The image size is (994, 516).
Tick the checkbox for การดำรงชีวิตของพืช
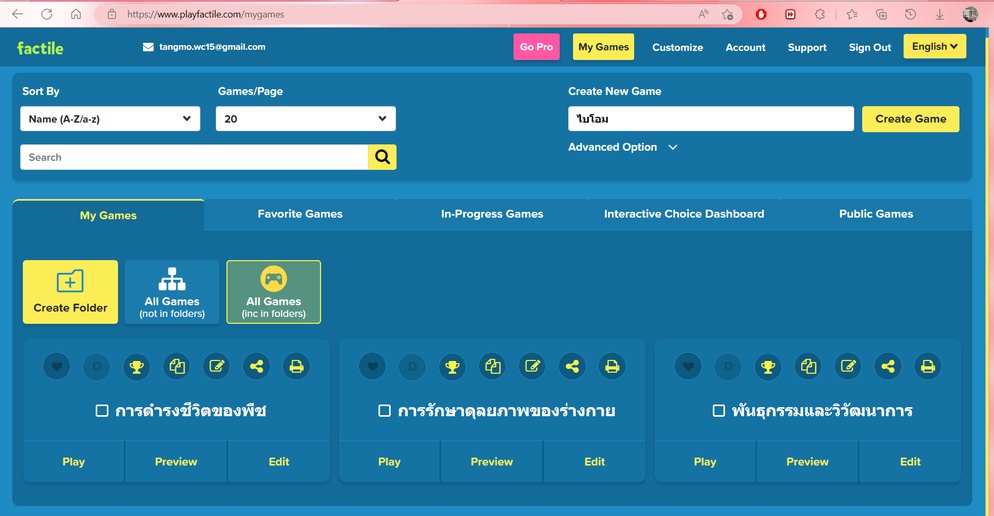102,411
